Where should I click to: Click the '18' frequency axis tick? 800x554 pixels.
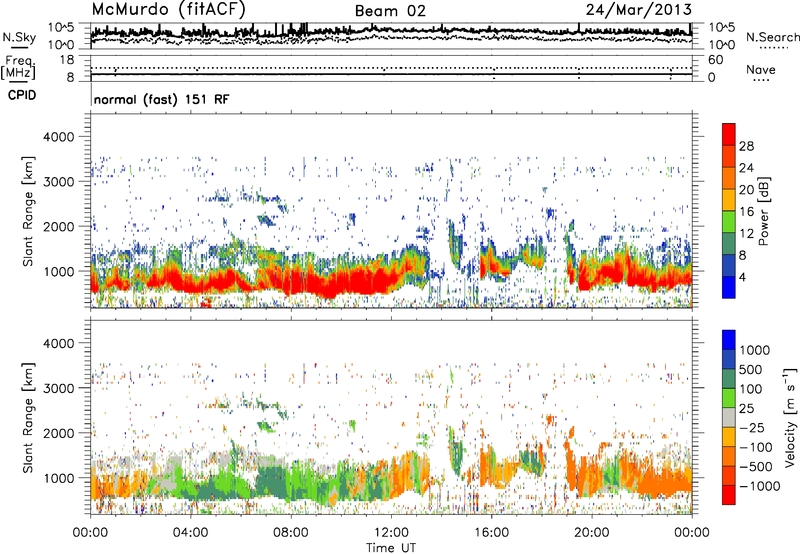tap(67, 60)
